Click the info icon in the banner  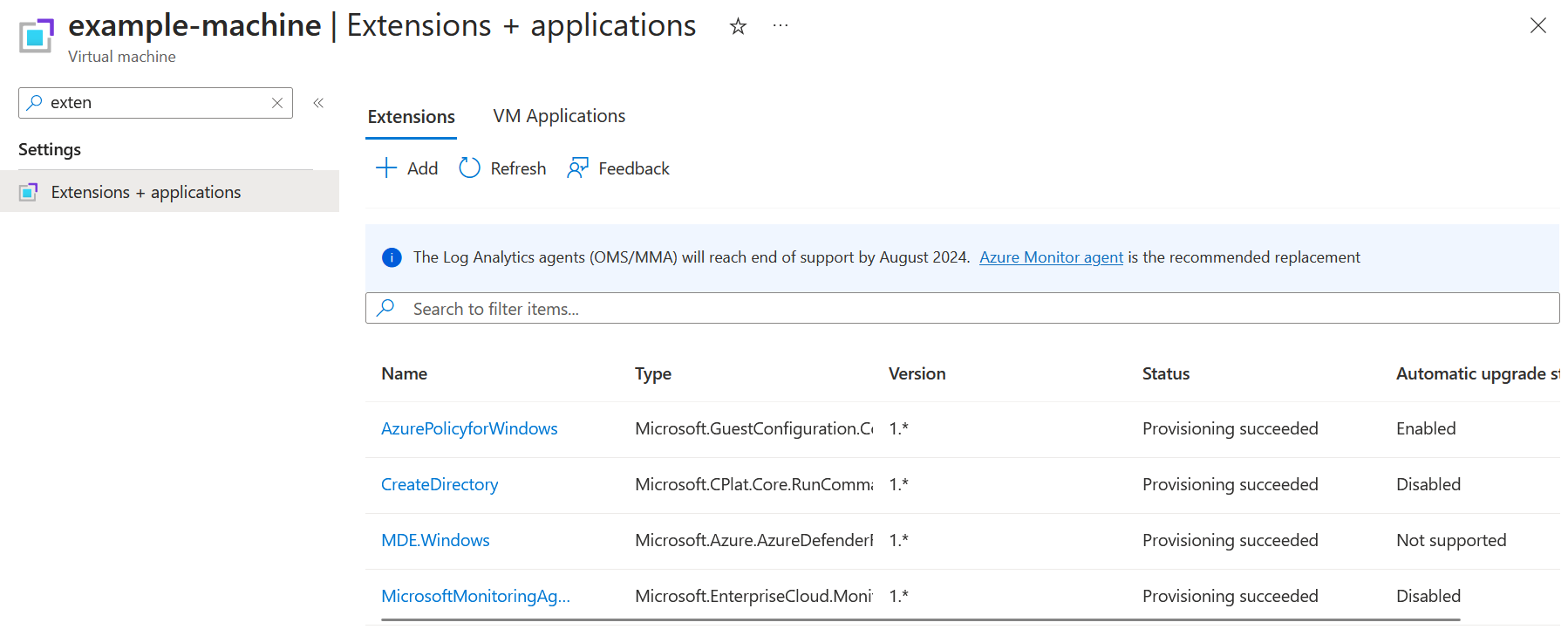392,257
